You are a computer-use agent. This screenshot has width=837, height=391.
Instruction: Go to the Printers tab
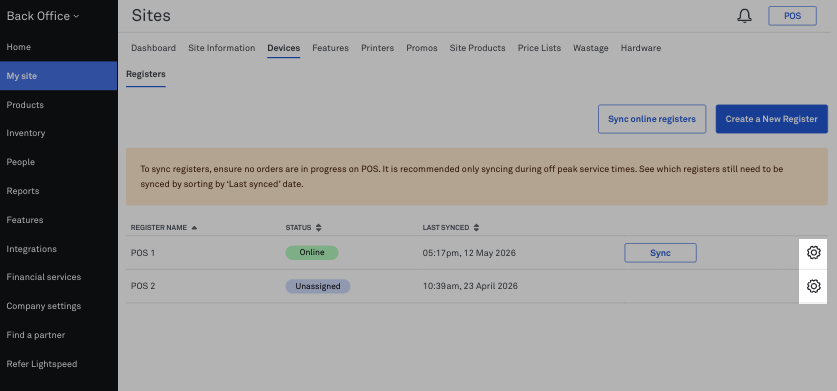point(377,48)
